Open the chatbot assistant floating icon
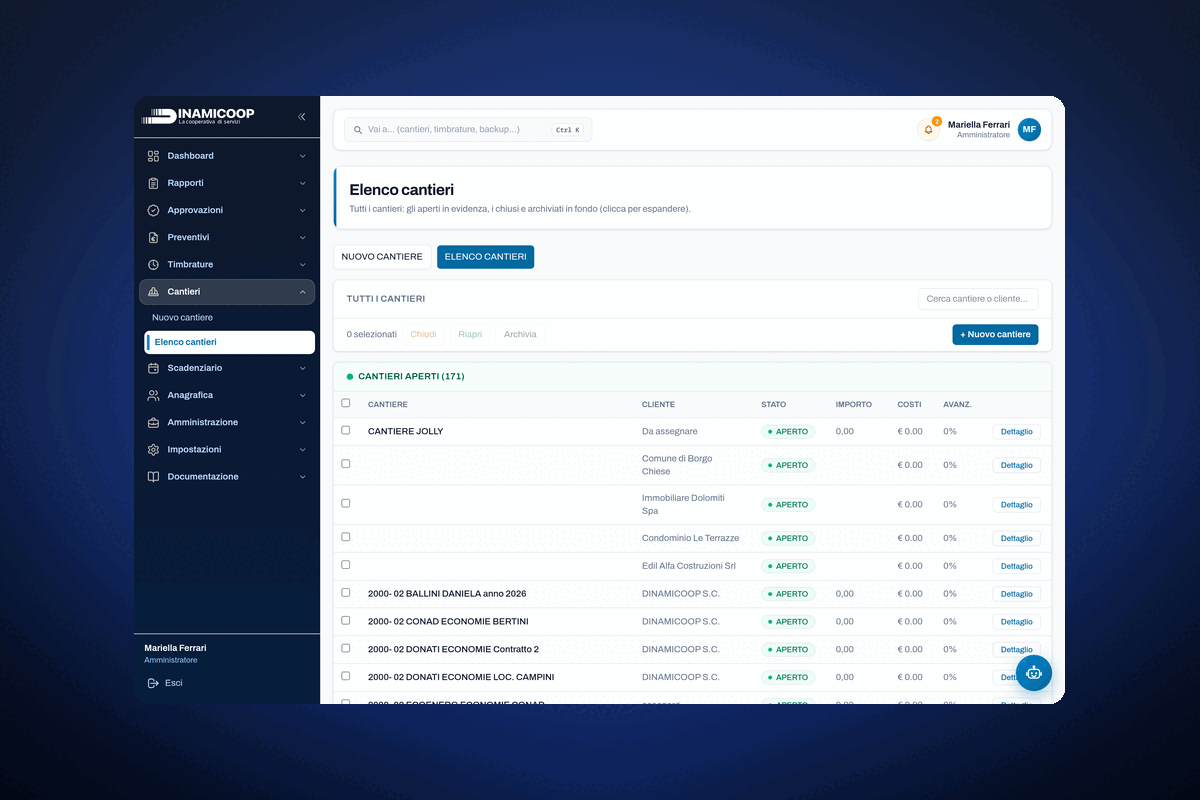This screenshot has height=800, width=1200. point(1034,673)
